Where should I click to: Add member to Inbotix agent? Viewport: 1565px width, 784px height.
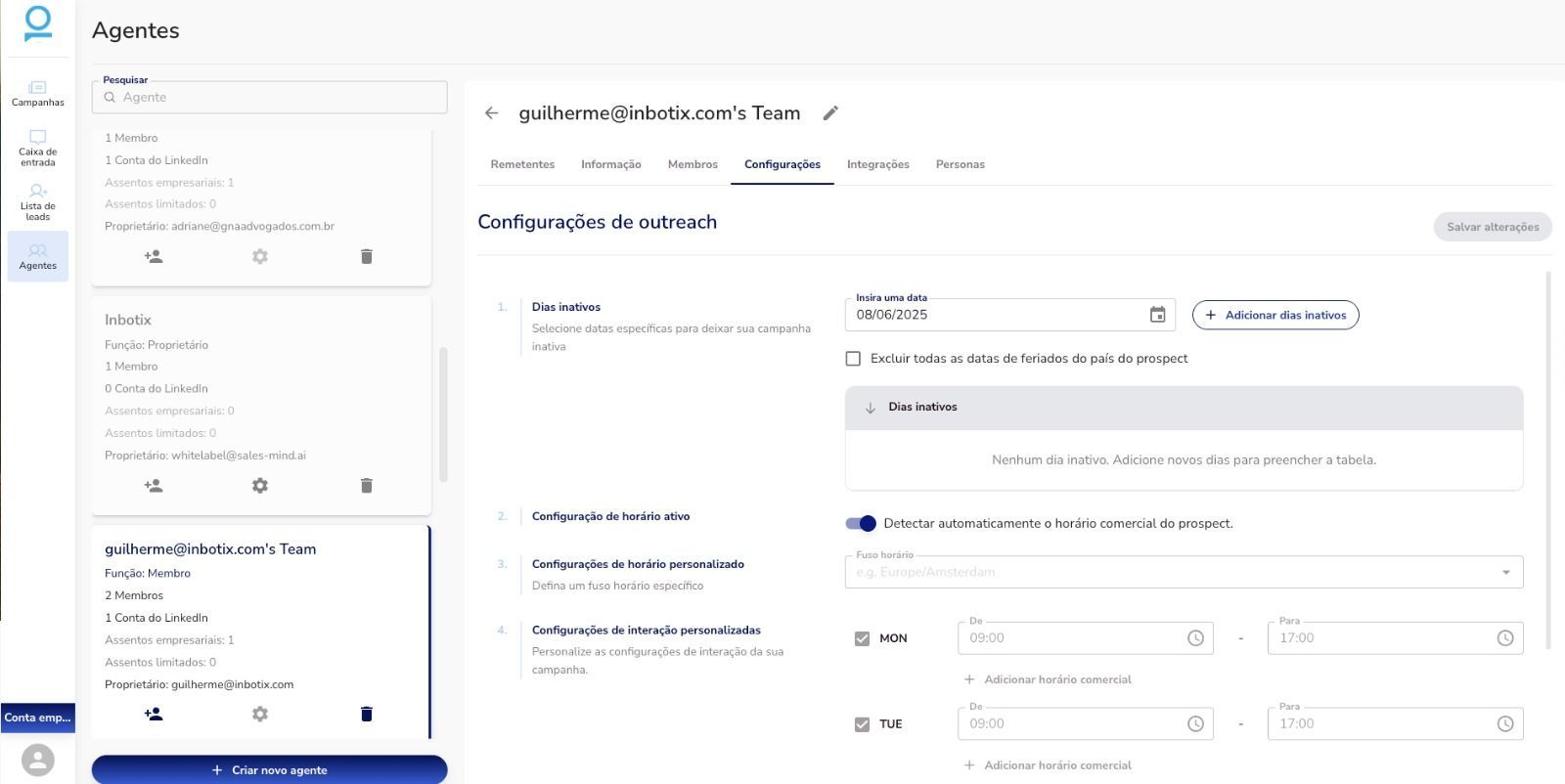[x=154, y=485]
